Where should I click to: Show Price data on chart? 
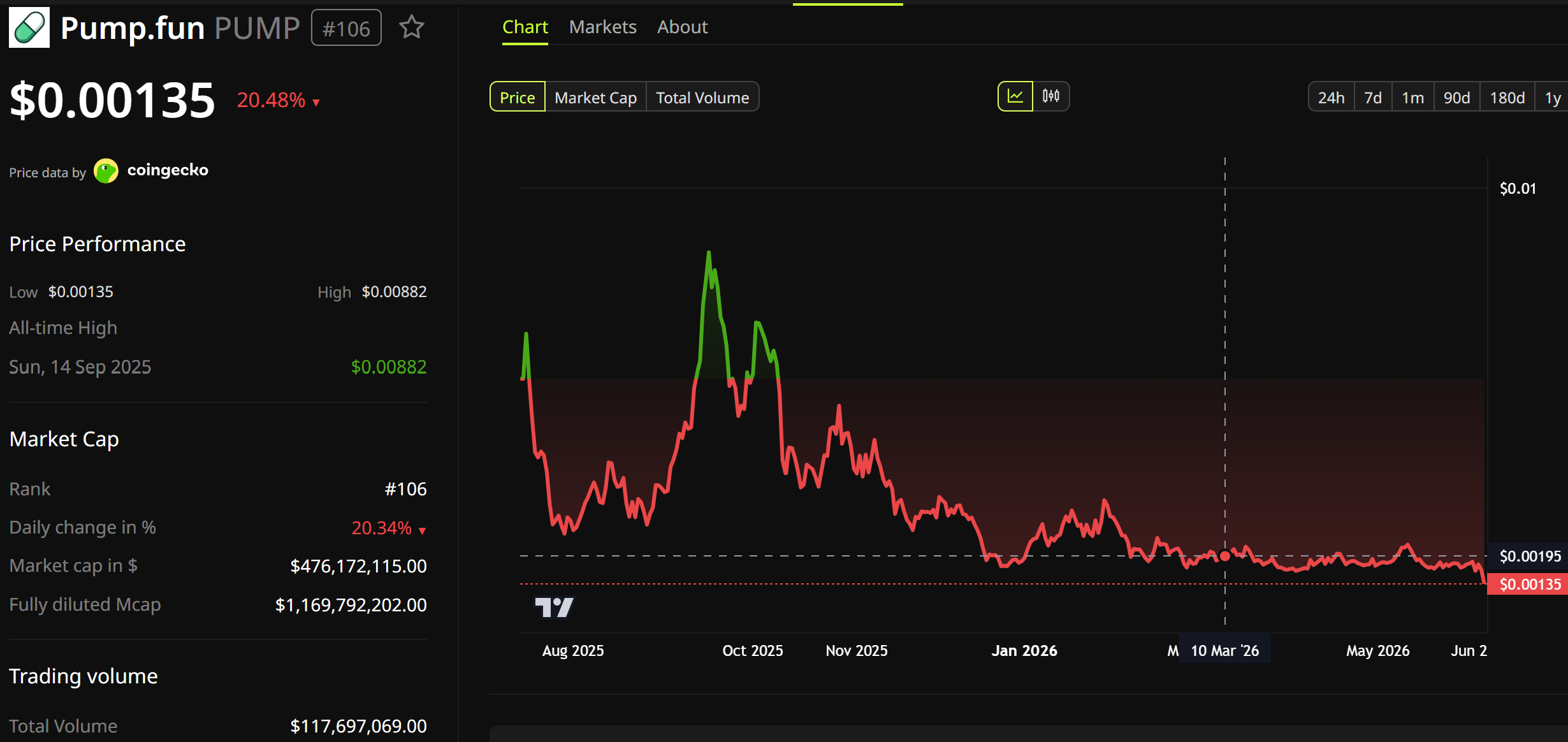(x=518, y=97)
